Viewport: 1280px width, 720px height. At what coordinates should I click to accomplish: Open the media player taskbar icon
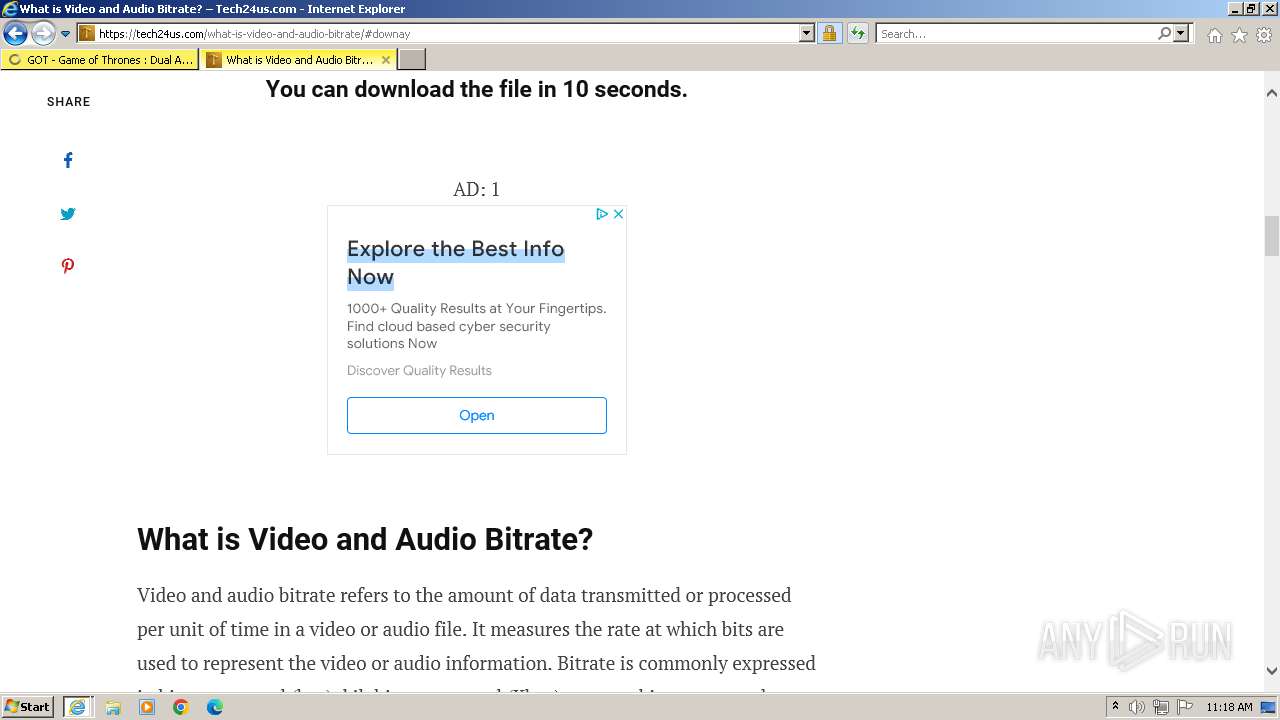[x=147, y=707]
